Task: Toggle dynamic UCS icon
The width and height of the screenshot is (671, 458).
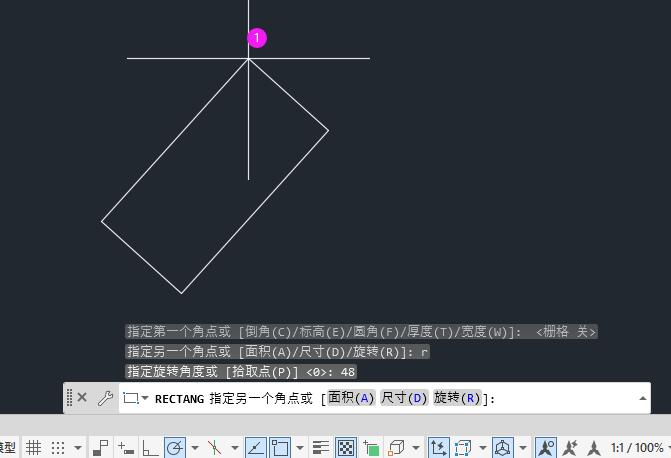Action: (439, 448)
